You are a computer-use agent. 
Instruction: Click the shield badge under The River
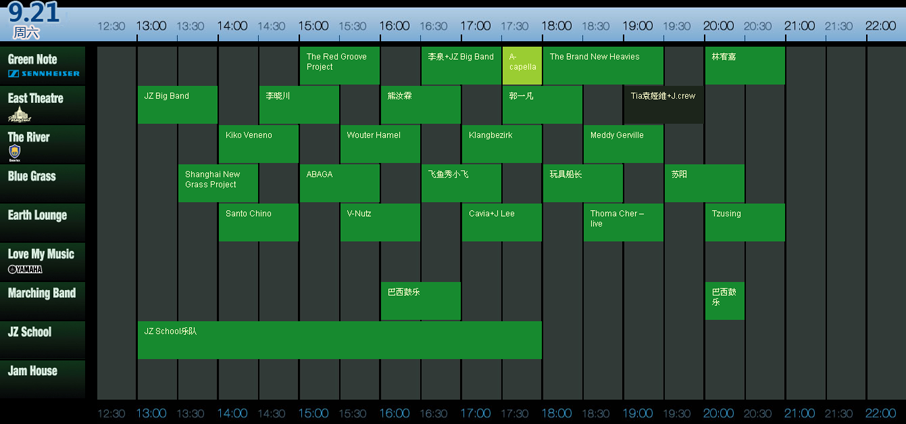15,152
